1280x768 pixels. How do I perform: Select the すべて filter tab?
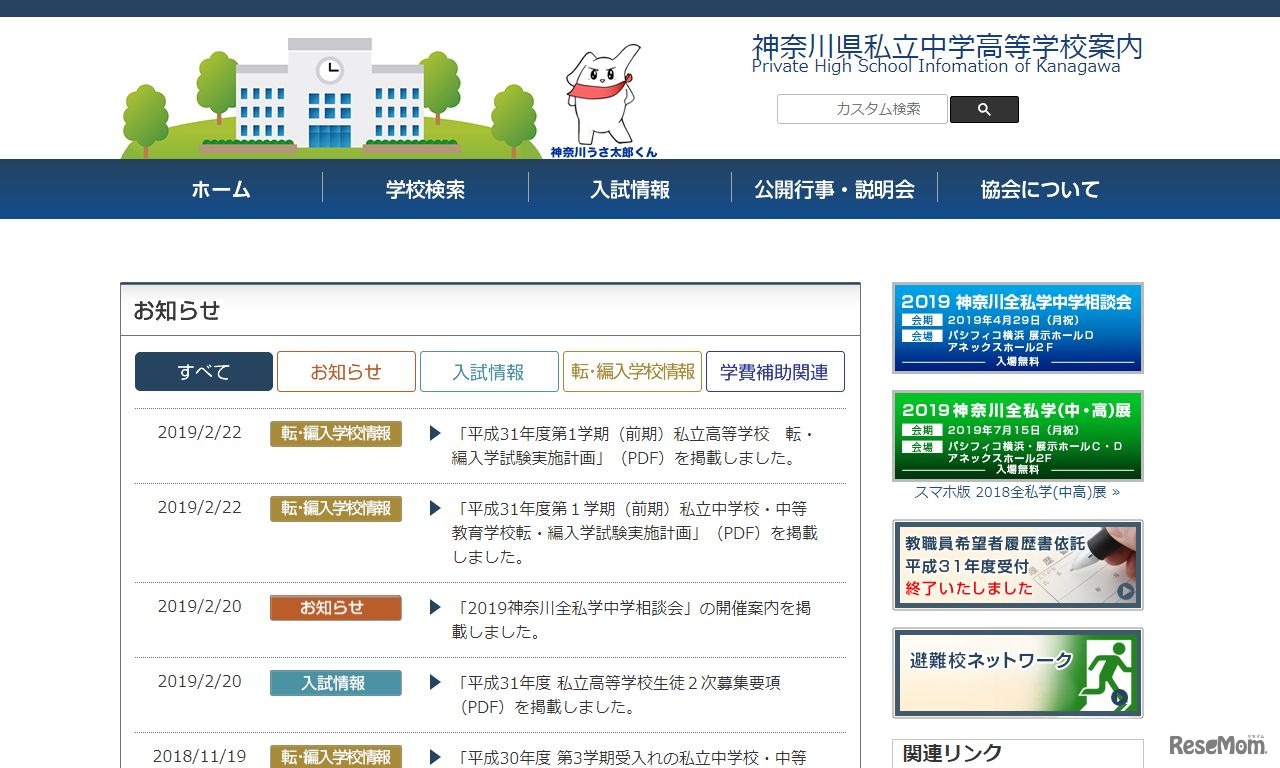click(203, 371)
